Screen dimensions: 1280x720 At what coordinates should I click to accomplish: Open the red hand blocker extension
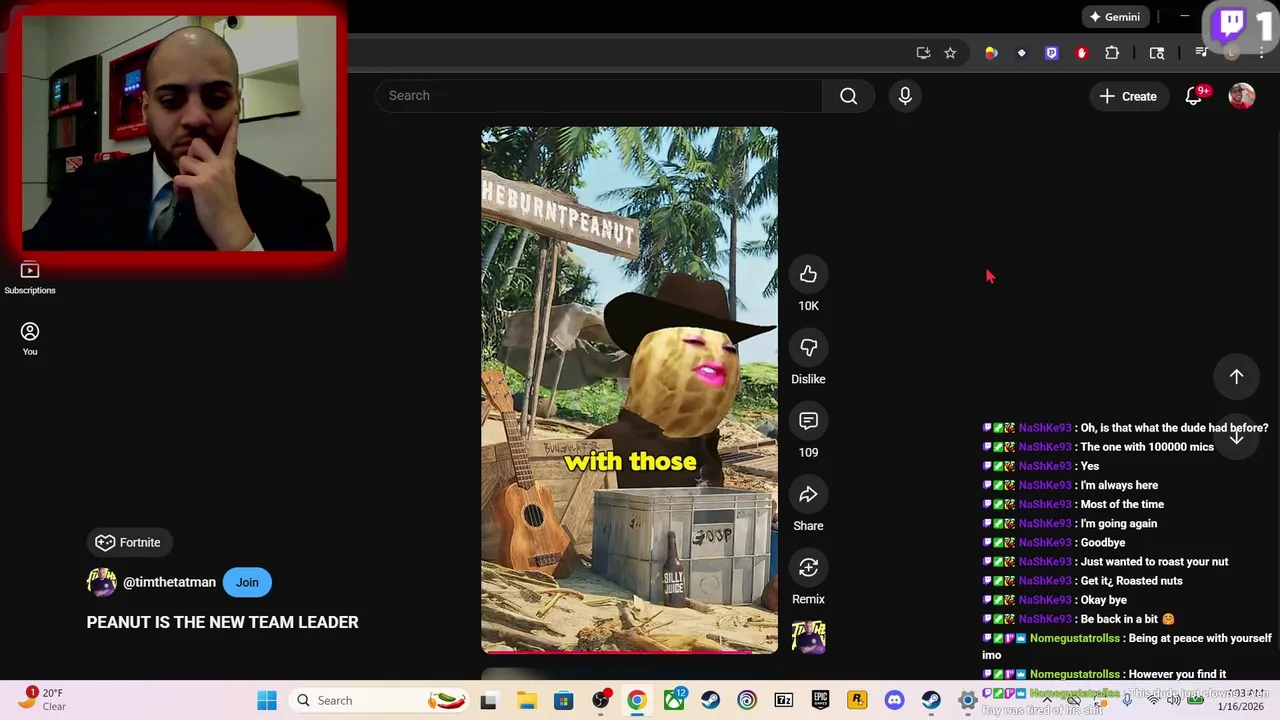point(1081,53)
